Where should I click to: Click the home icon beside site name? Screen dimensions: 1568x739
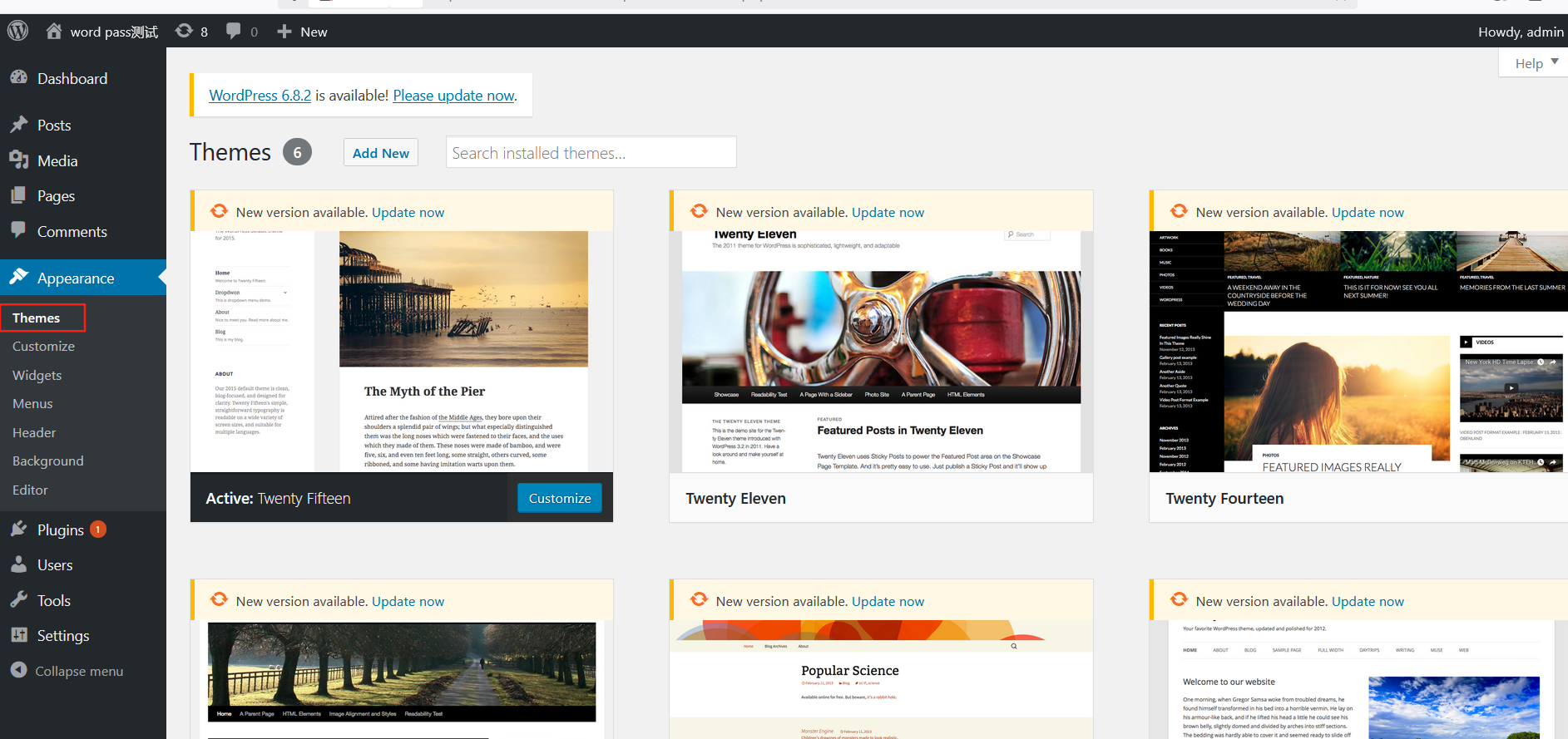click(x=54, y=32)
